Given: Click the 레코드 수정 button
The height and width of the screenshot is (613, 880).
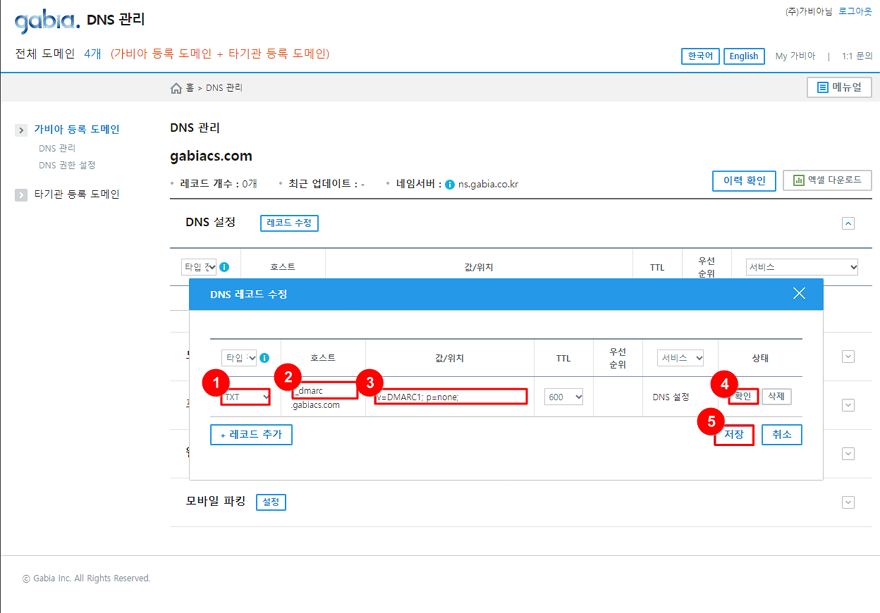Looking at the screenshot, I should [x=289, y=223].
